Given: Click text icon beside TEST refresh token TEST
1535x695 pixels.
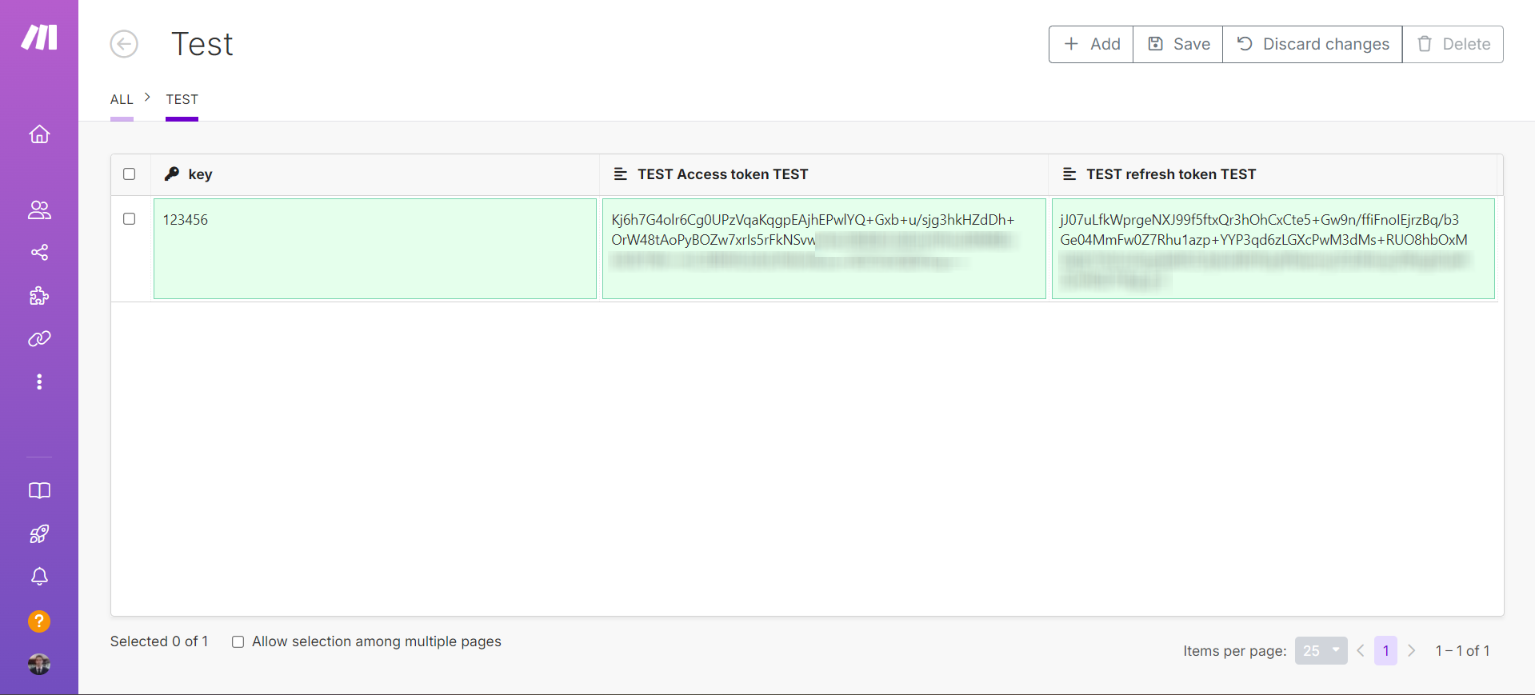Looking at the screenshot, I should [x=1069, y=174].
